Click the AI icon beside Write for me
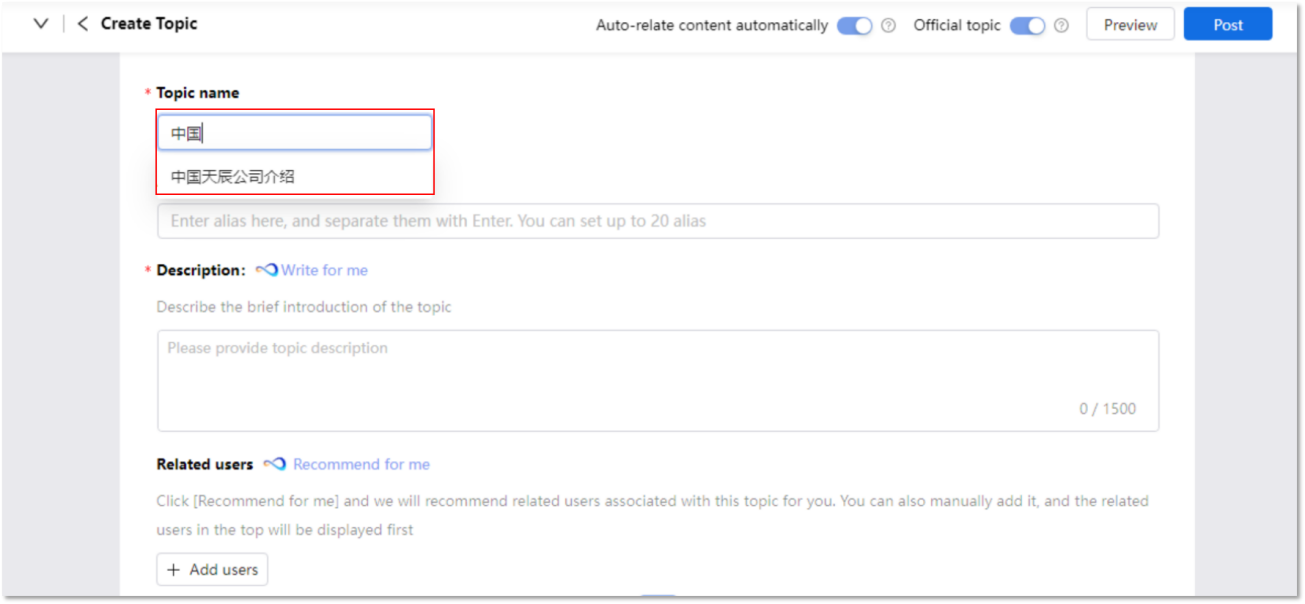 pyautogui.click(x=266, y=270)
